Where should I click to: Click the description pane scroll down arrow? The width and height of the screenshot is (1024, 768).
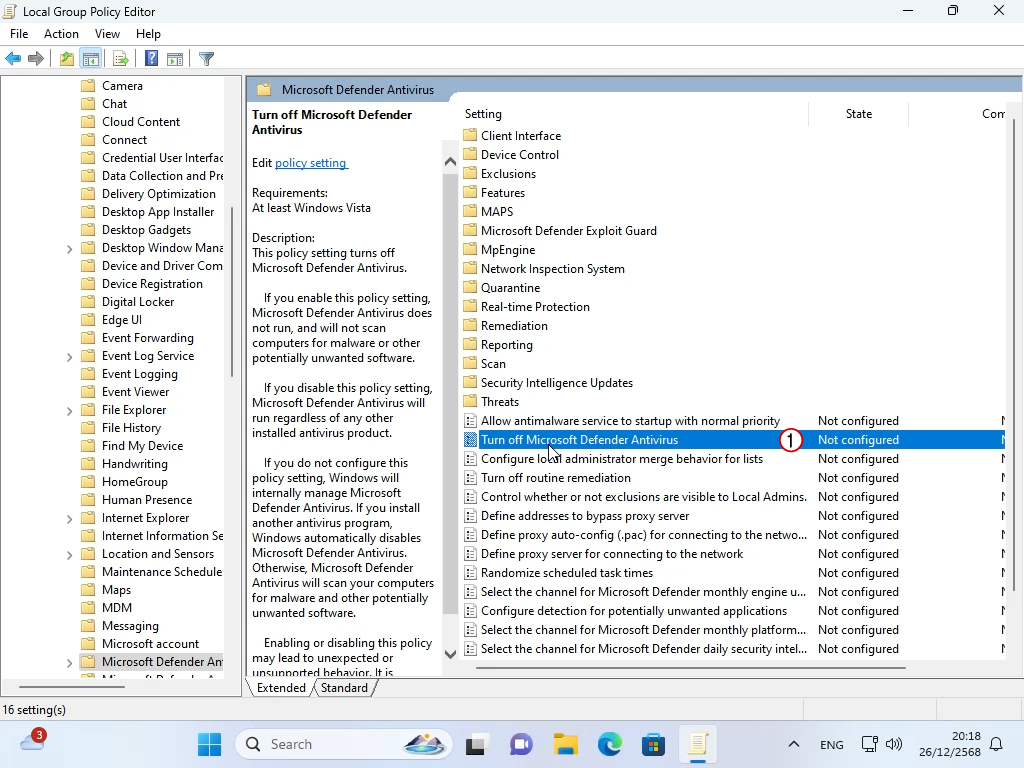point(450,653)
